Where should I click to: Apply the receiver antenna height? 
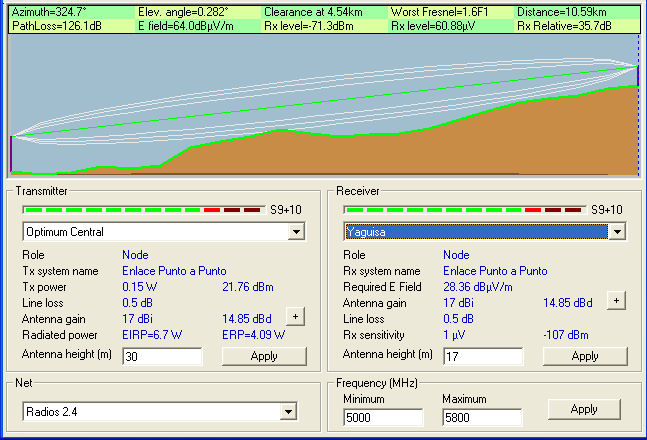pos(585,356)
